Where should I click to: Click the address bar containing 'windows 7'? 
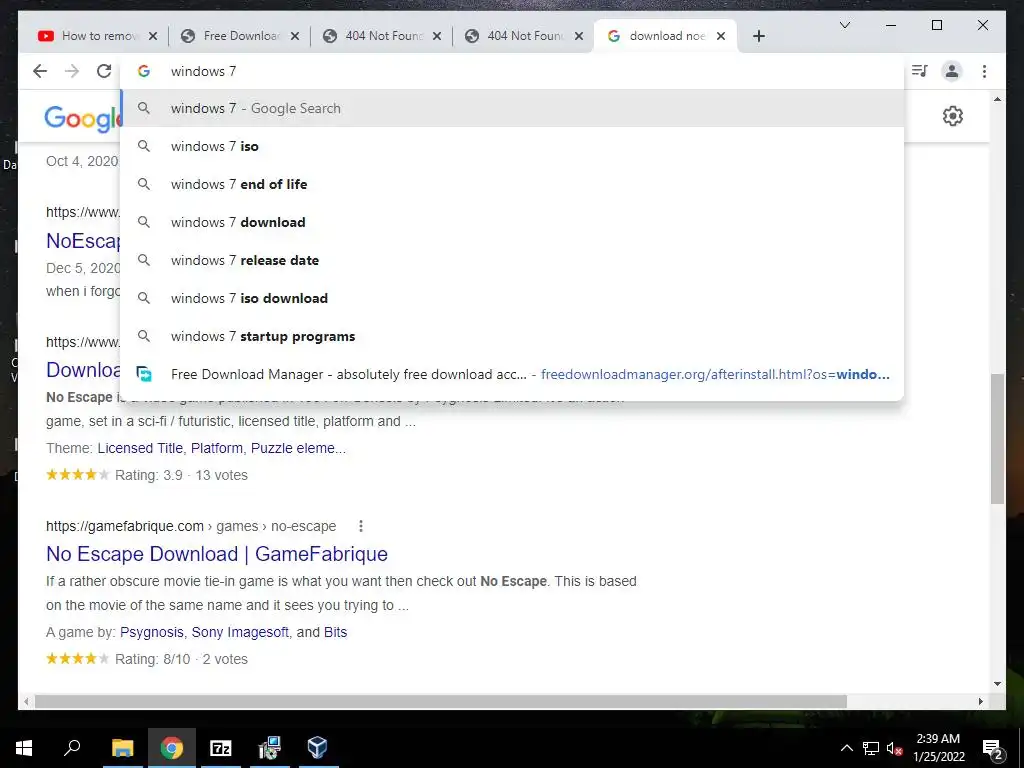point(512,71)
